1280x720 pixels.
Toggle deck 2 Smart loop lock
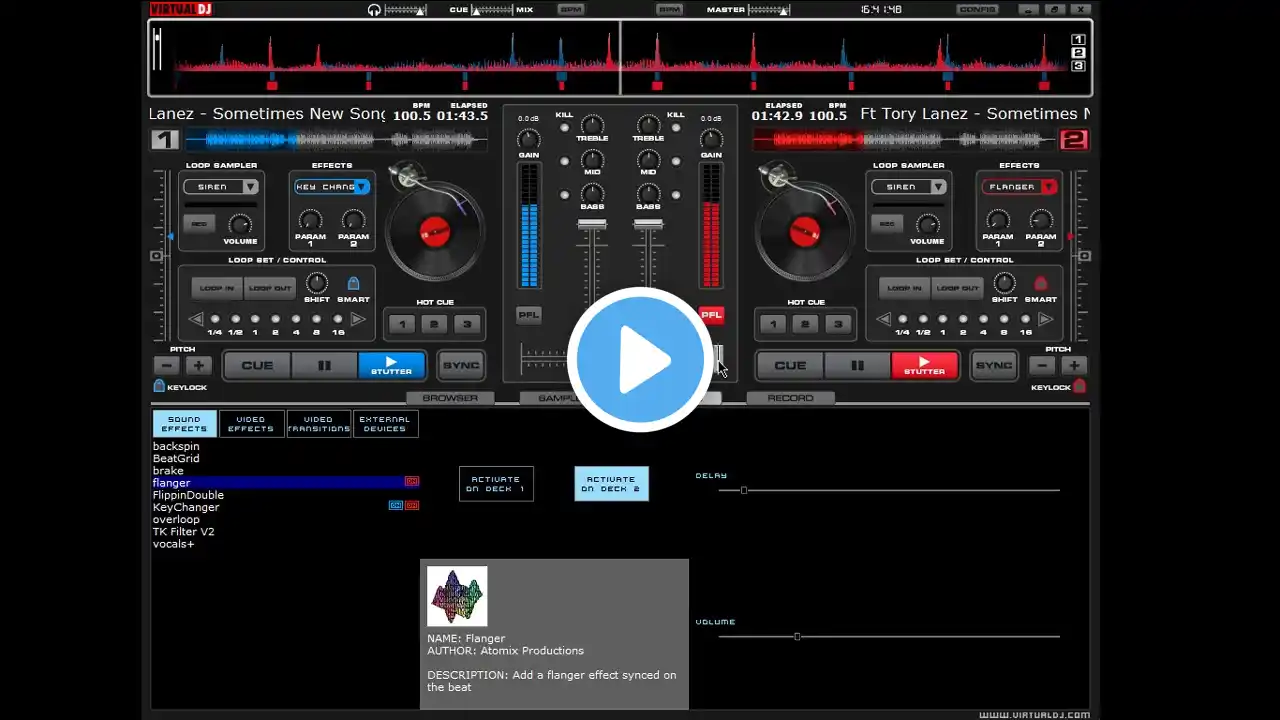(x=1041, y=283)
